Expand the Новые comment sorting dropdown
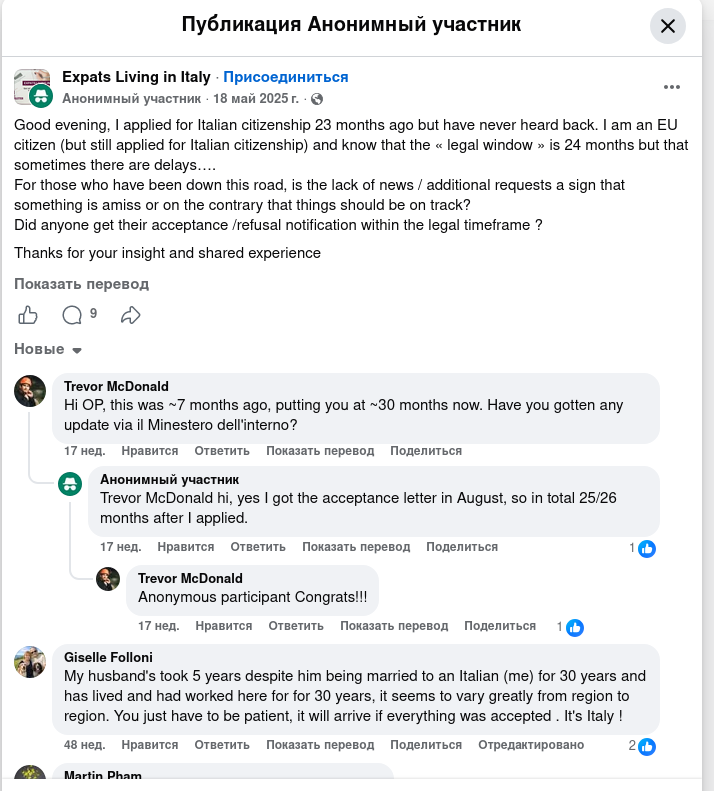 click(x=48, y=349)
